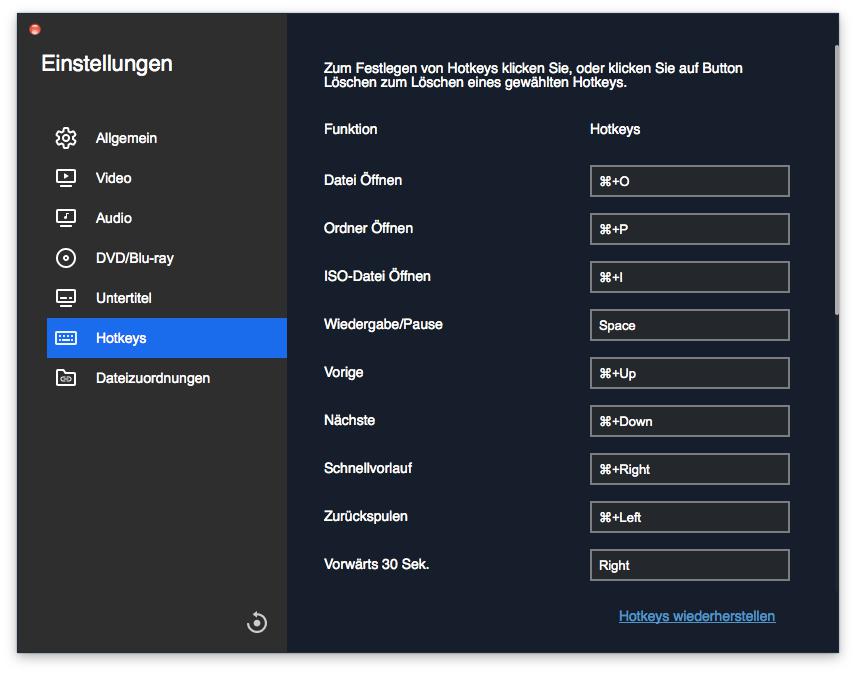
Task: Click the reset settings circular arrow icon
Action: [257, 623]
